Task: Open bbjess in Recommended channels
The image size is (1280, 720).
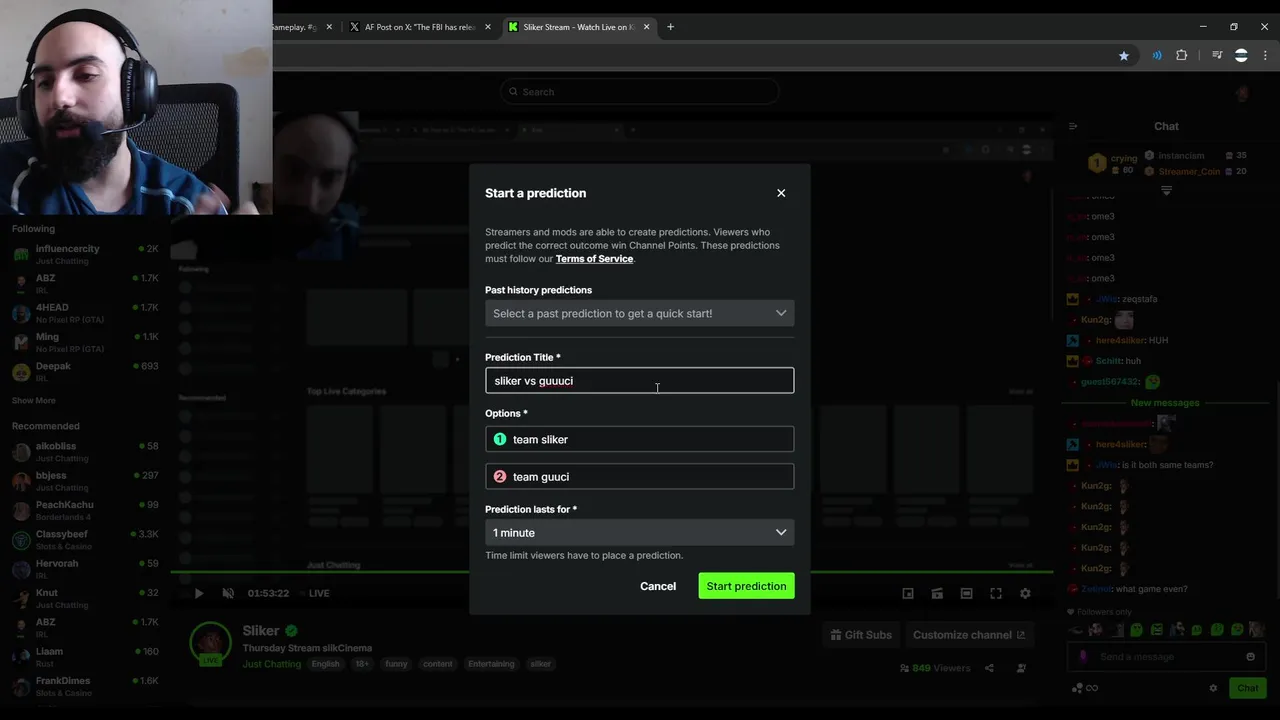Action: [85, 481]
